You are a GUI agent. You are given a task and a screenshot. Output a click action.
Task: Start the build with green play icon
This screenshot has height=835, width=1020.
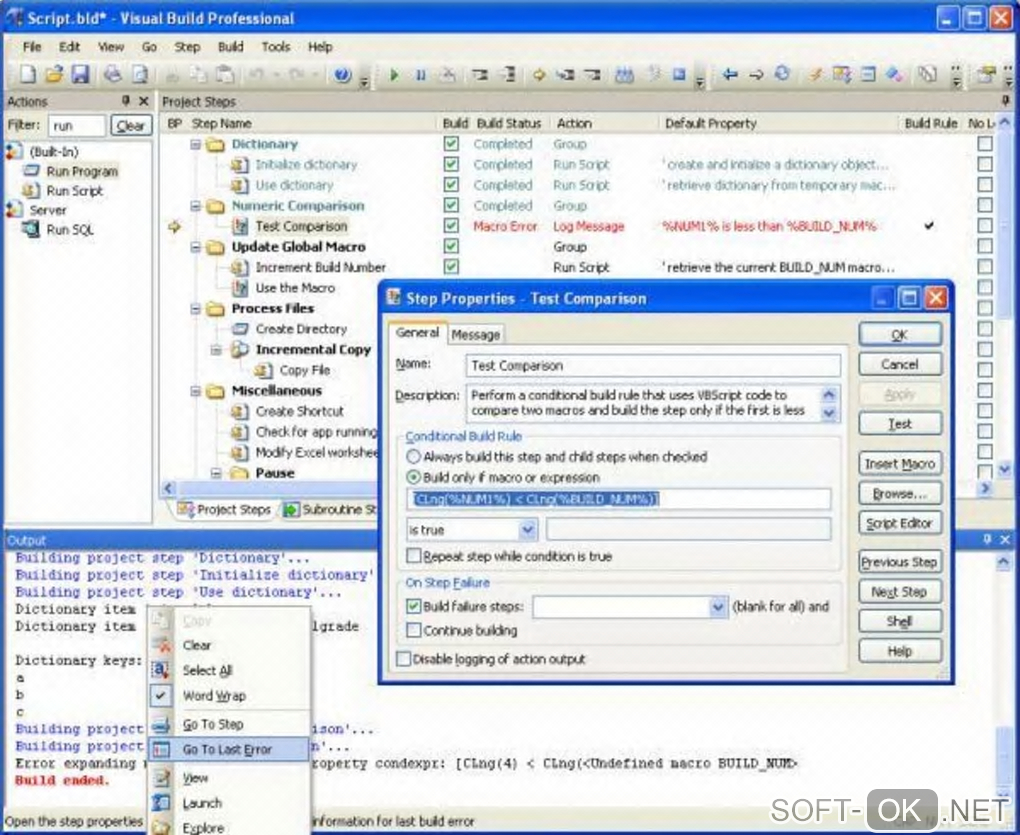click(x=394, y=75)
